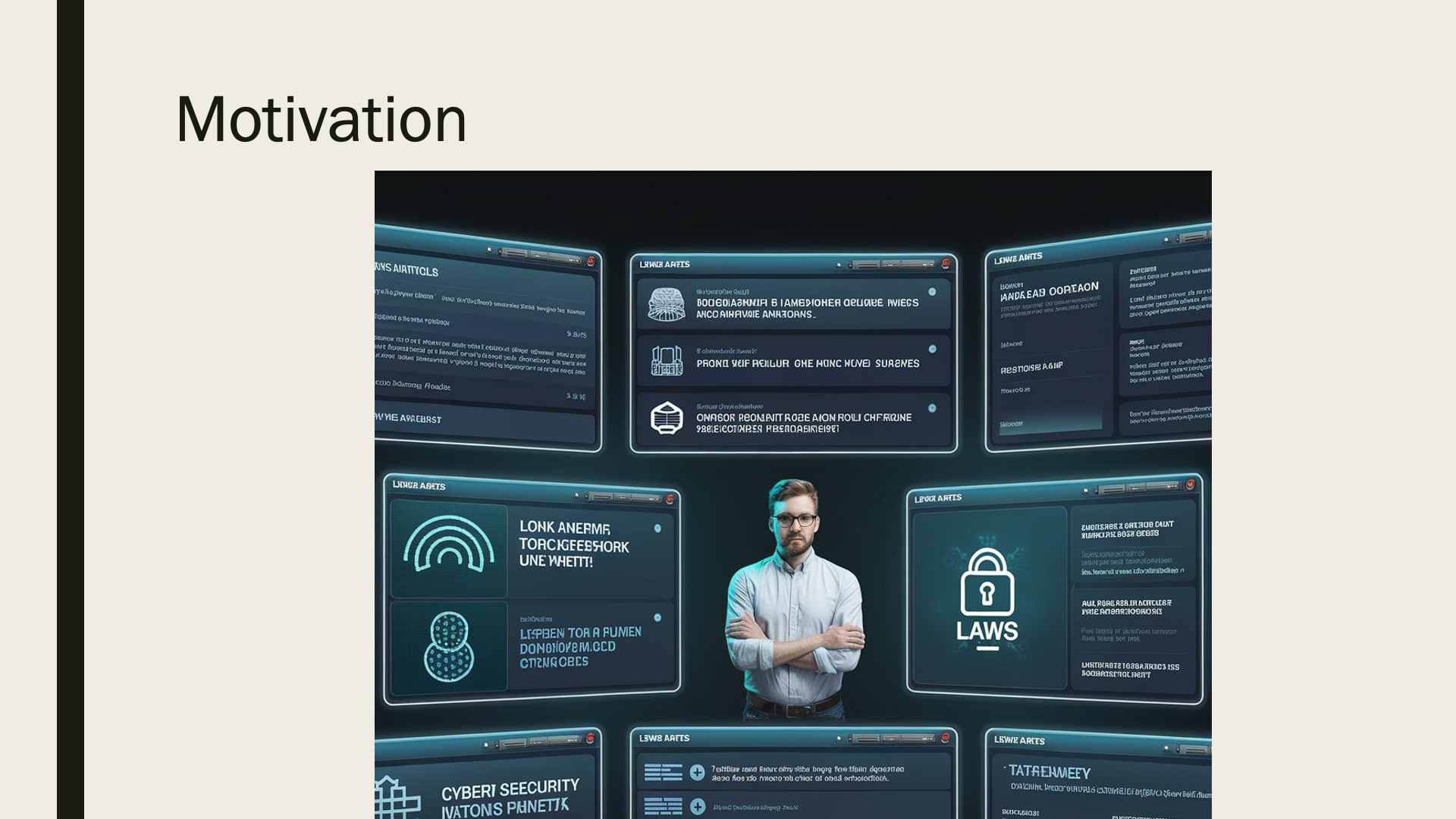This screenshot has height=819, width=1456.
Task: Click the TATRENWEEY heading in bottom-right panel
Action: (1050, 773)
